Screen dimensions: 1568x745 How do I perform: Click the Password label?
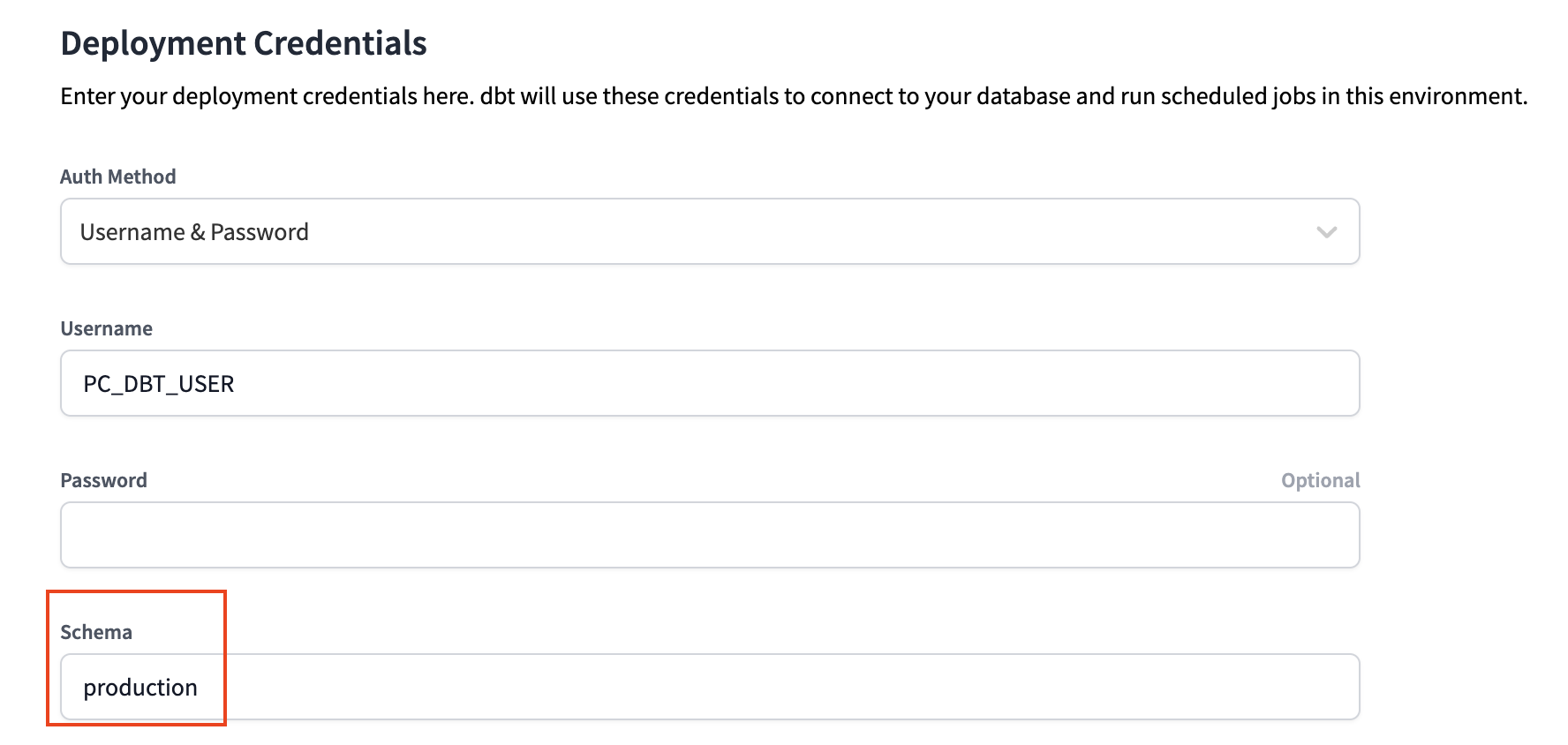tap(104, 479)
